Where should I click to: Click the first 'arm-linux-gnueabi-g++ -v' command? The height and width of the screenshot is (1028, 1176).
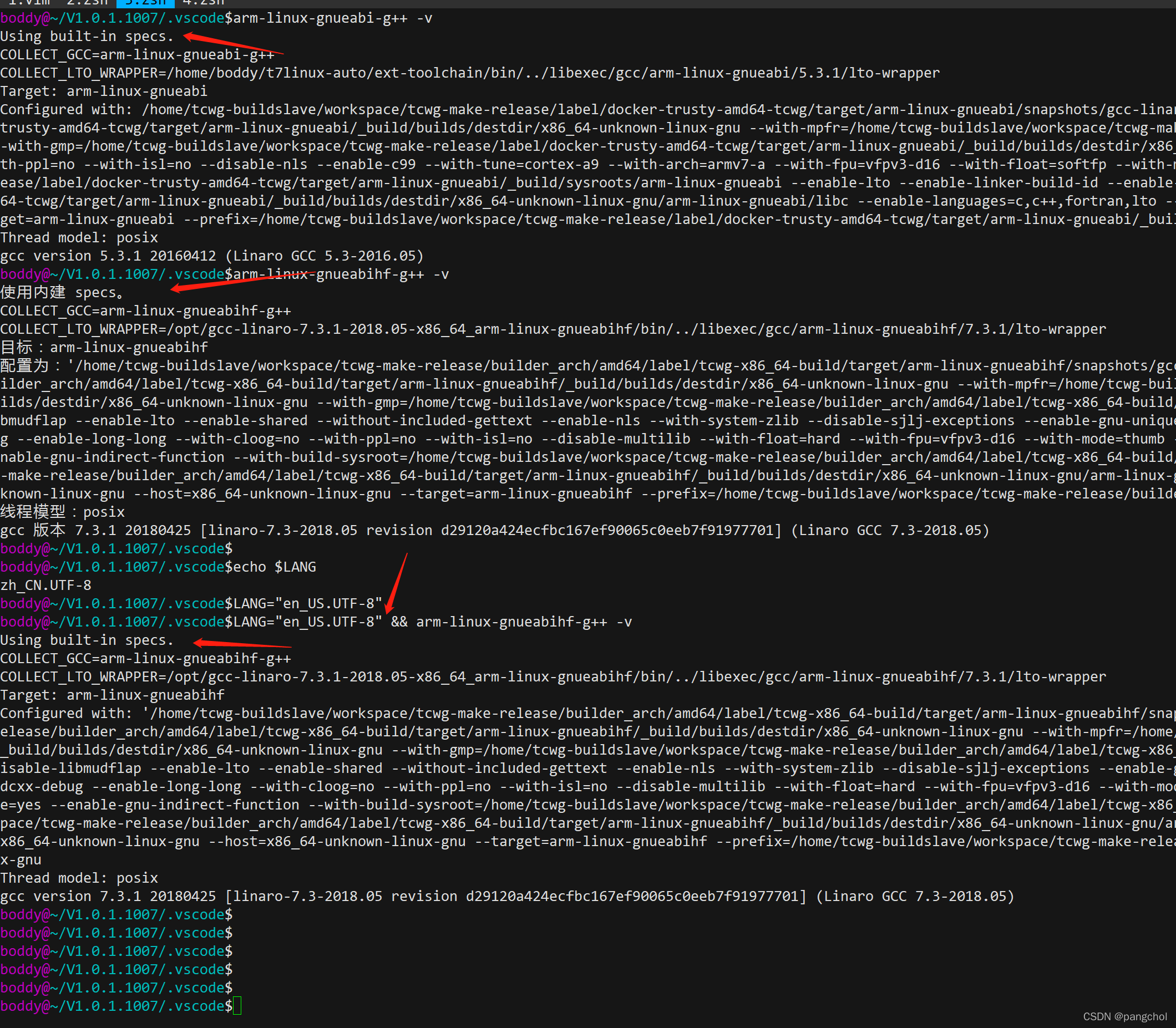click(x=332, y=18)
